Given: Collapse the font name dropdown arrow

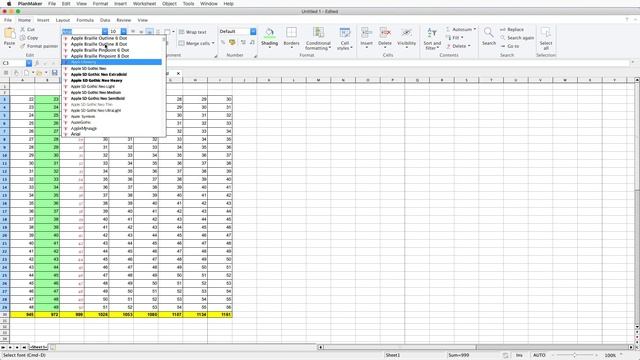Looking at the screenshot, I should (x=105, y=31).
